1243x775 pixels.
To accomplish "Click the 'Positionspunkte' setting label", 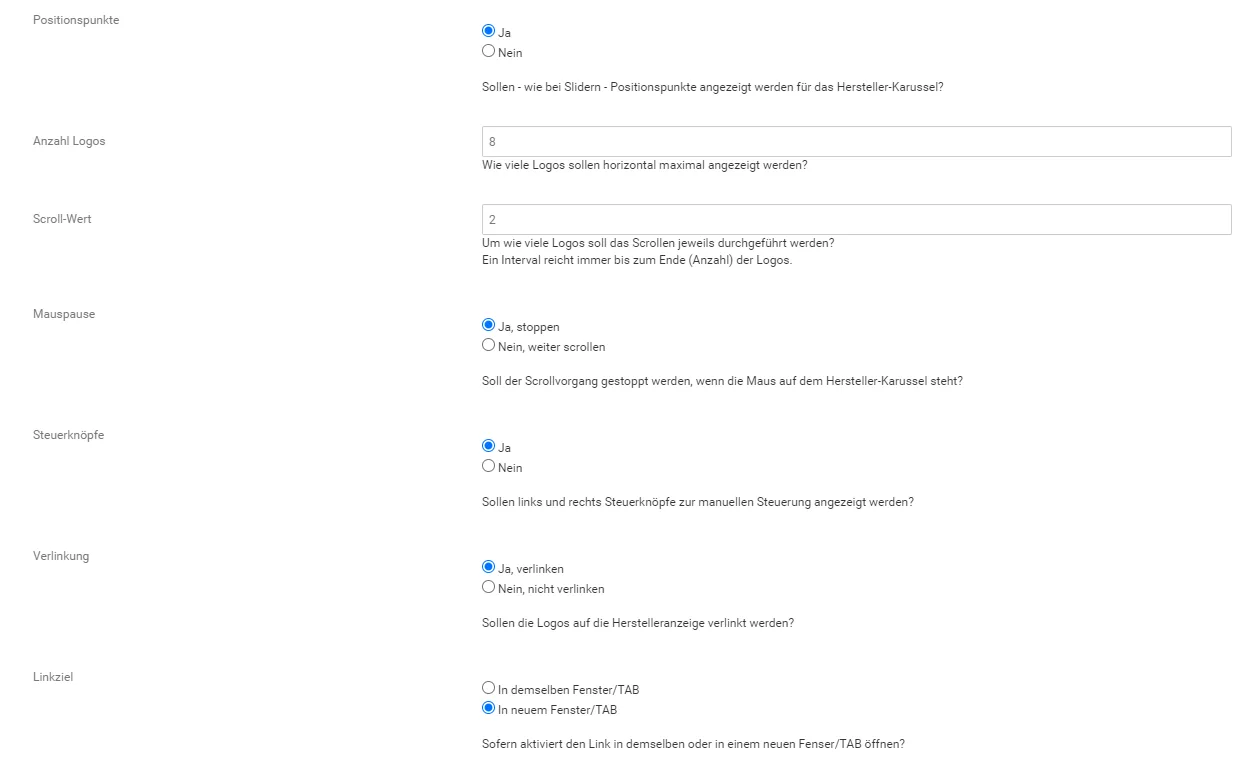I will pos(76,20).
